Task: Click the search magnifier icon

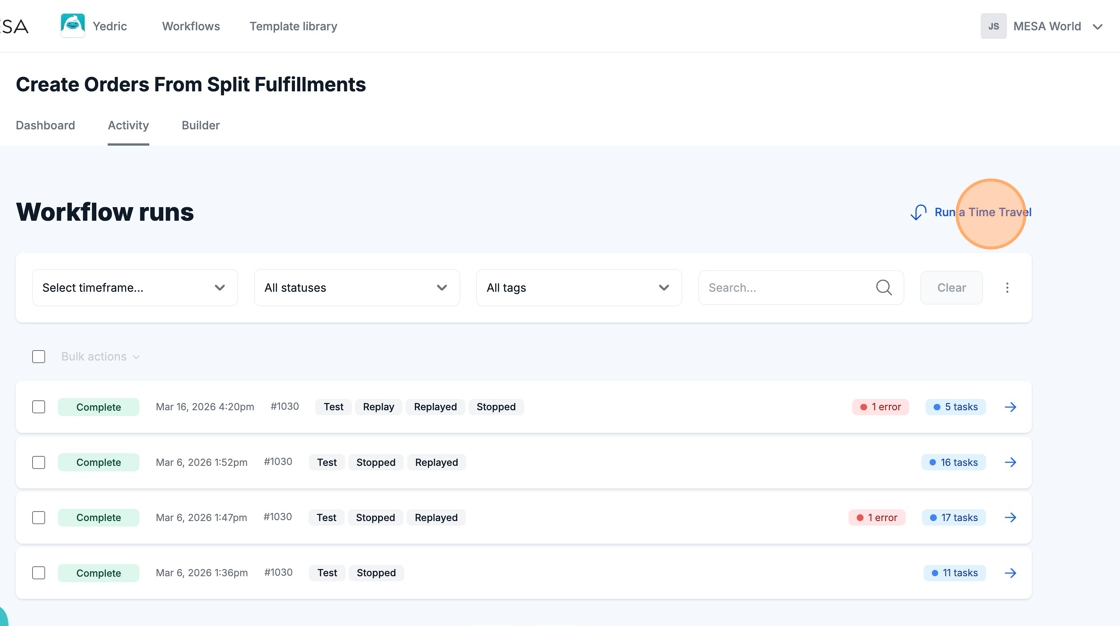Action: [883, 288]
